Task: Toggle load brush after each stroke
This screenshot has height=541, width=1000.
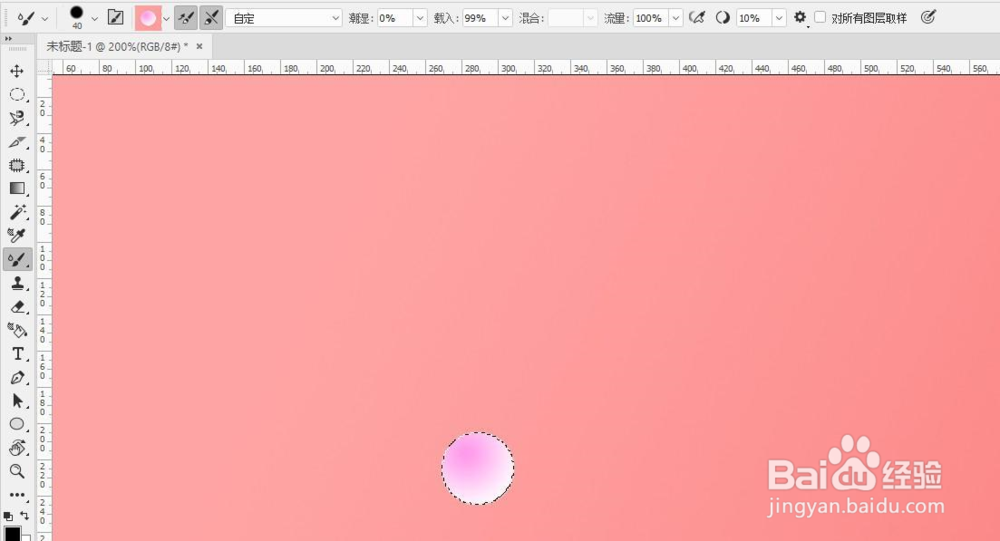Action: coord(186,18)
